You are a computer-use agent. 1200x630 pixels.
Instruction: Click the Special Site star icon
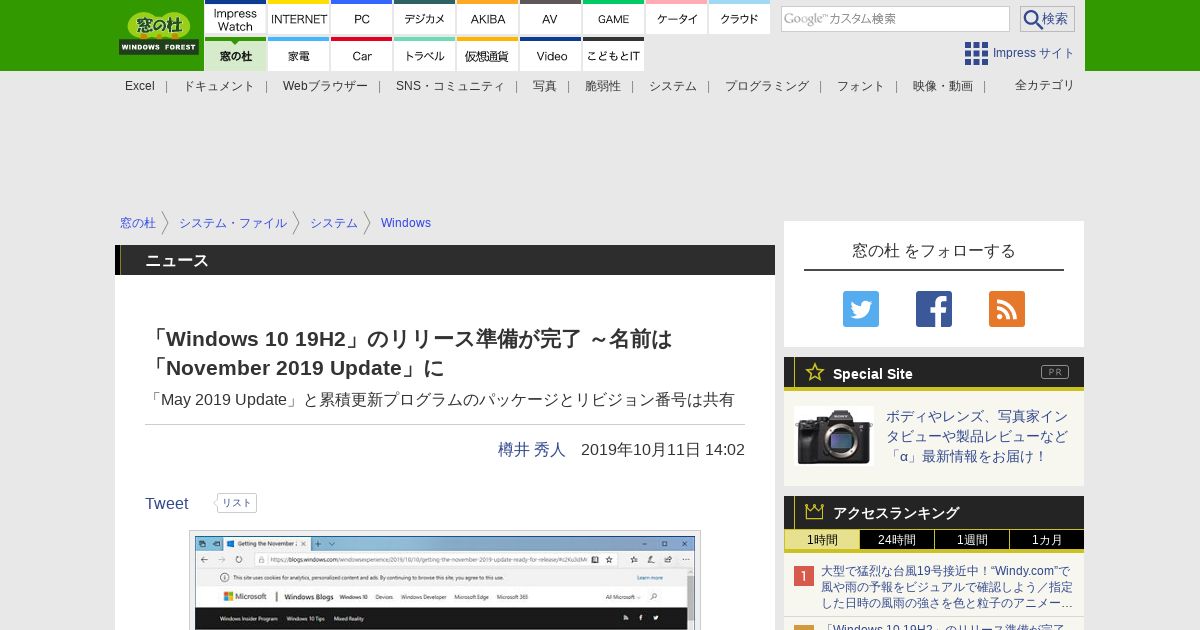[815, 372]
